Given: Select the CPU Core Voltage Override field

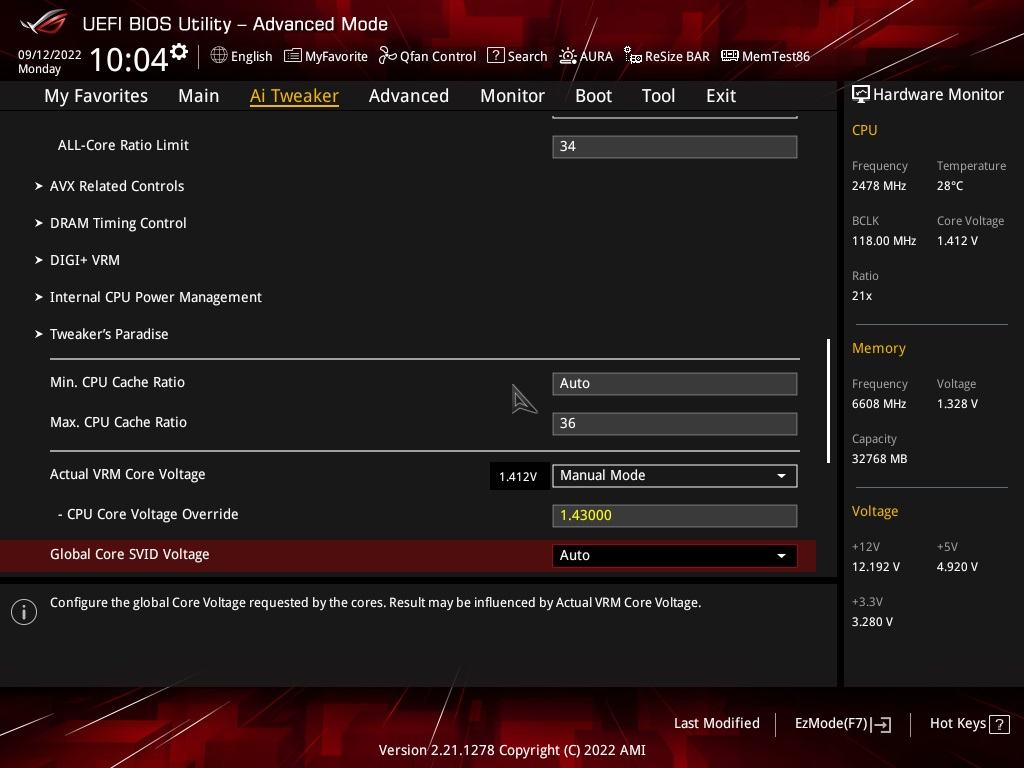Looking at the screenshot, I should (x=675, y=515).
